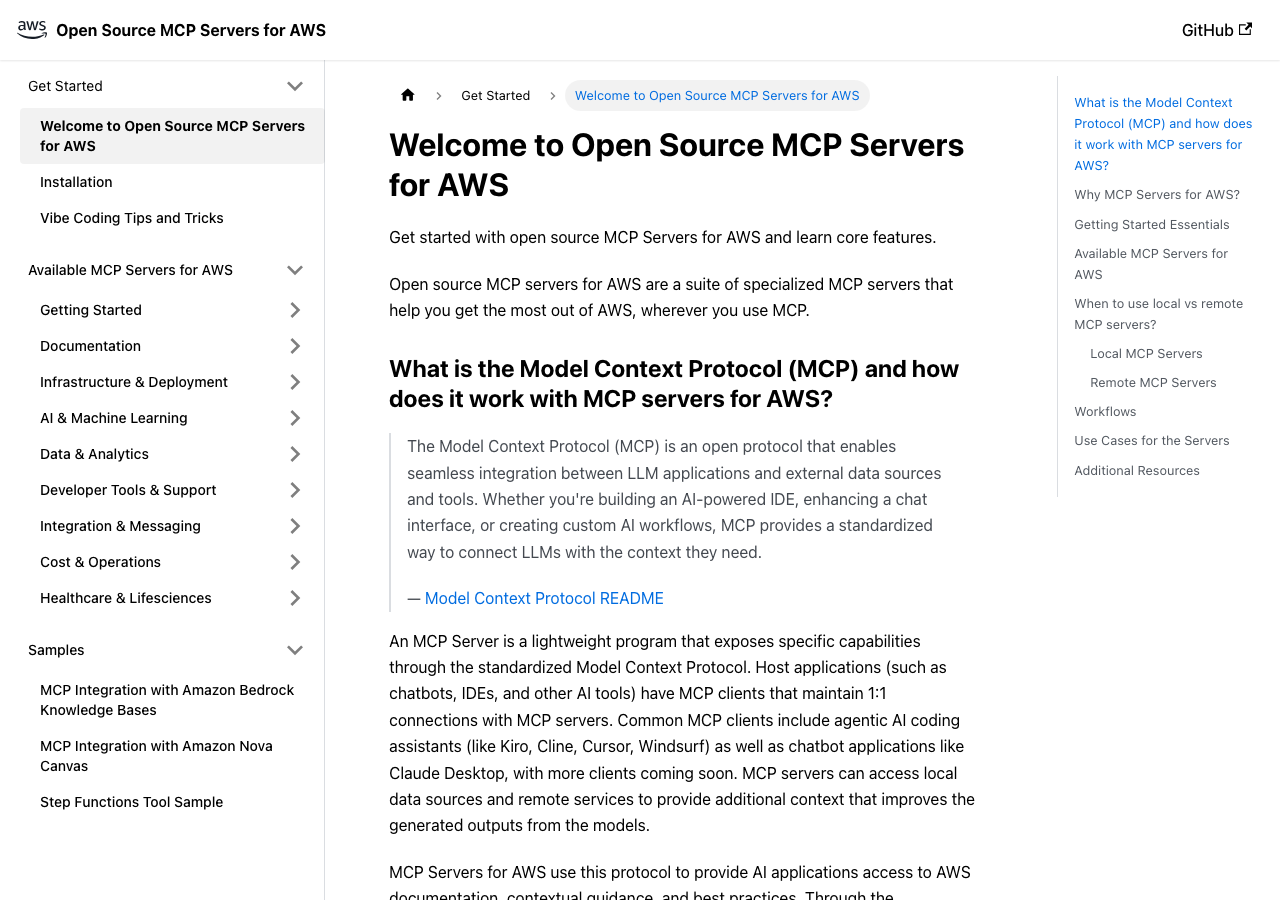Screen dimensions: 1280x900
Task: Collapse the Samples sidebar section
Action: [295, 650]
